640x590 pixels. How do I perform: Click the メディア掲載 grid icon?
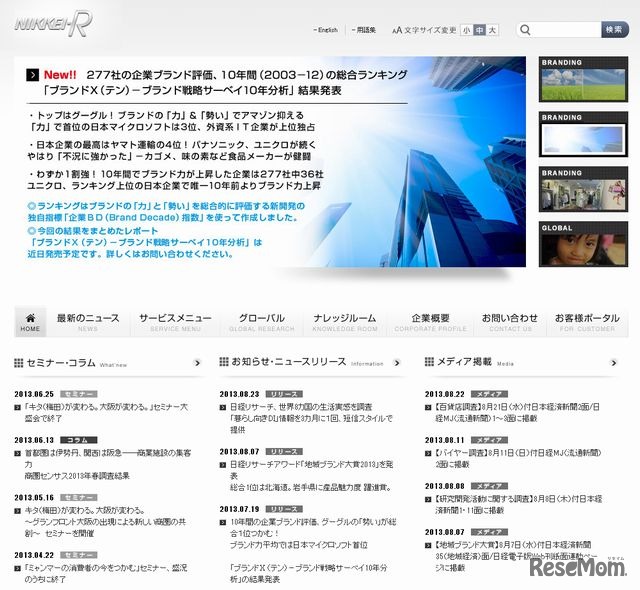click(429, 362)
